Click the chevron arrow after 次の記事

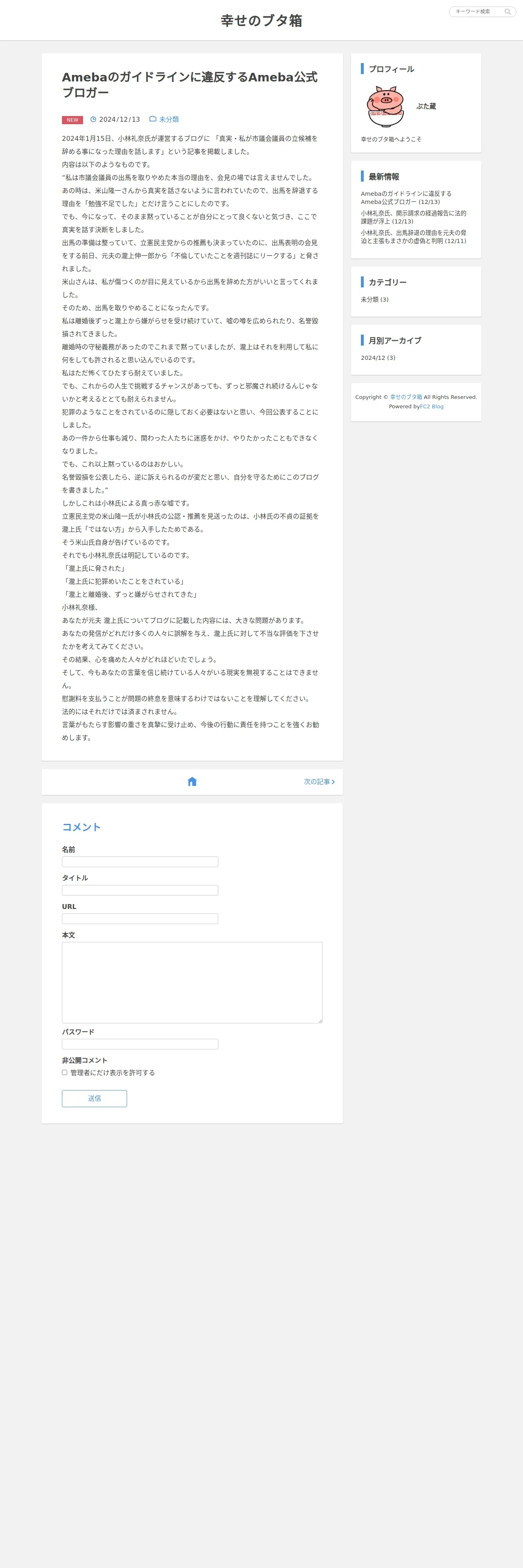click(x=333, y=782)
